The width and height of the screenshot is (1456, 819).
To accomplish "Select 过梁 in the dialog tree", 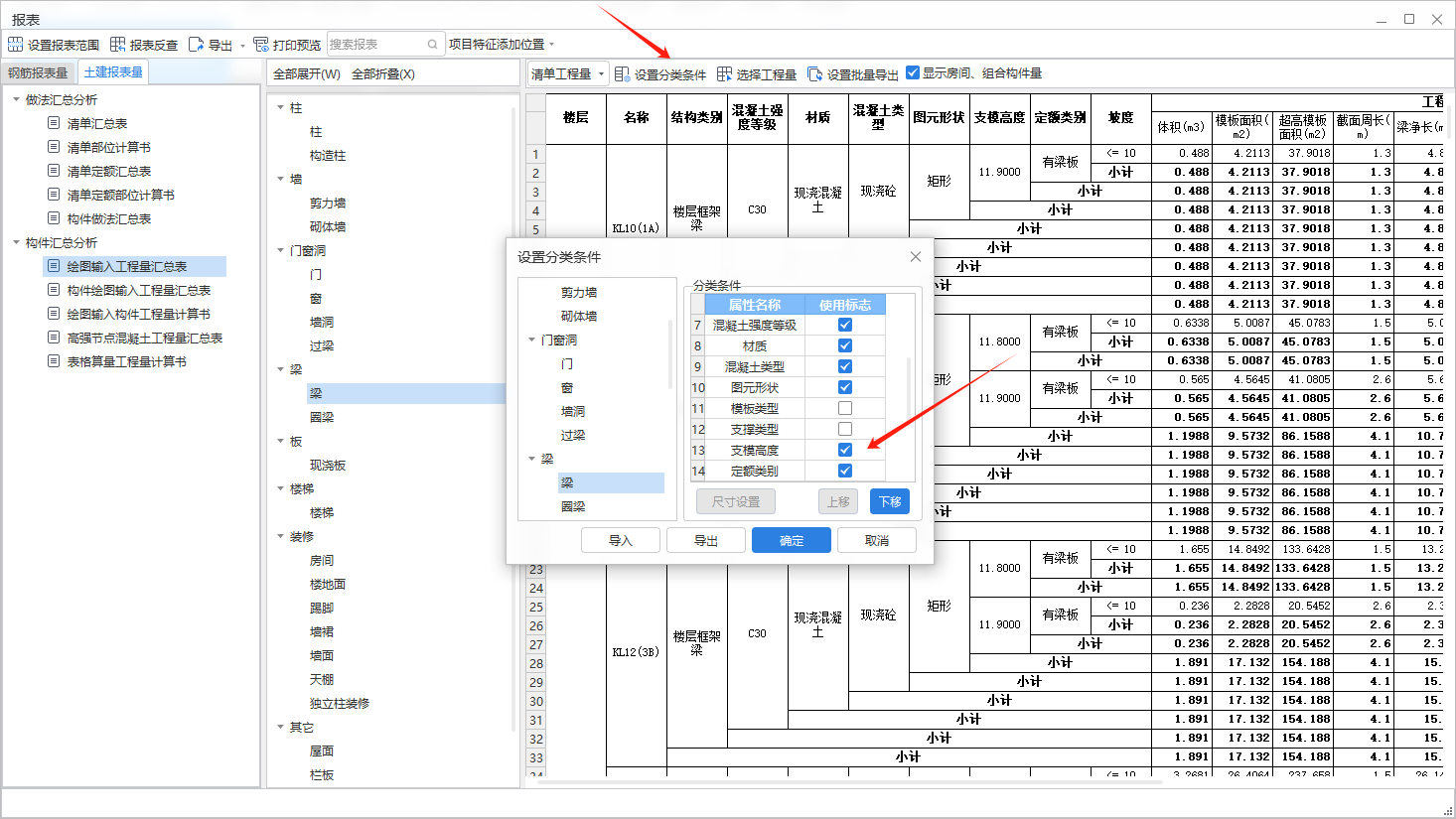I will 573,435.
